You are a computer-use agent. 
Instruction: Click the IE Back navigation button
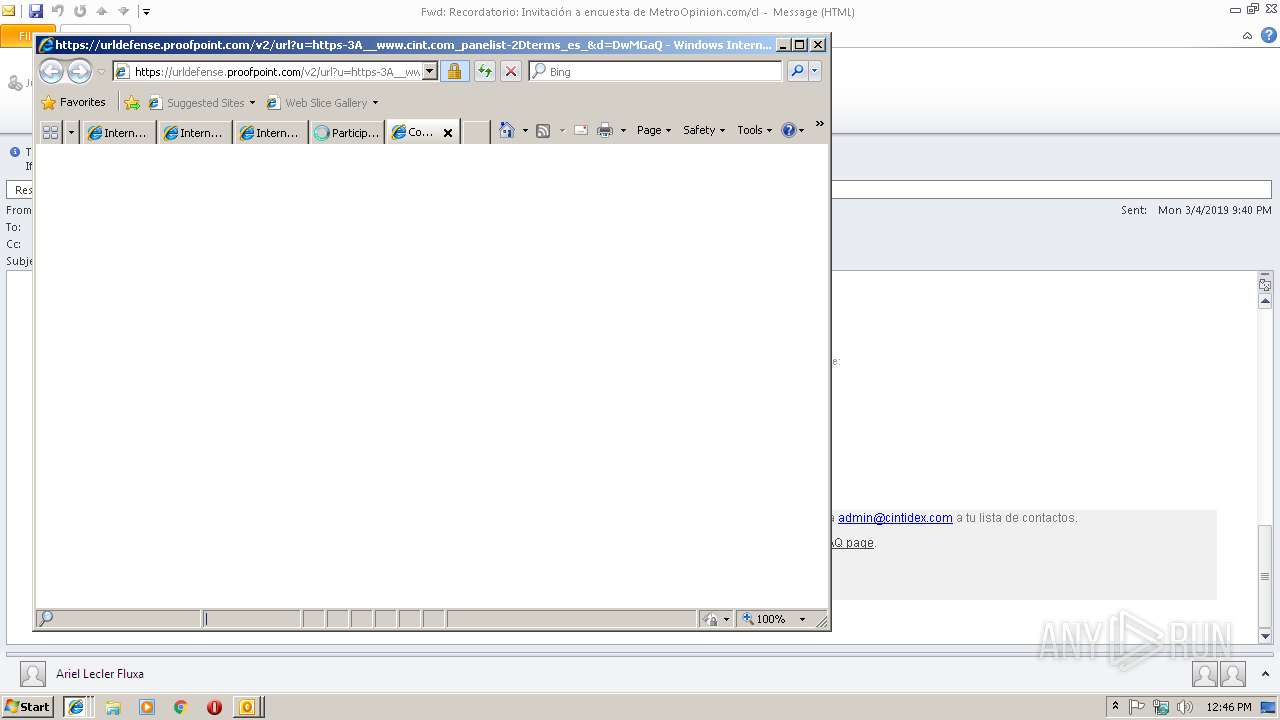pyautogui.click(x=51, y=71)
